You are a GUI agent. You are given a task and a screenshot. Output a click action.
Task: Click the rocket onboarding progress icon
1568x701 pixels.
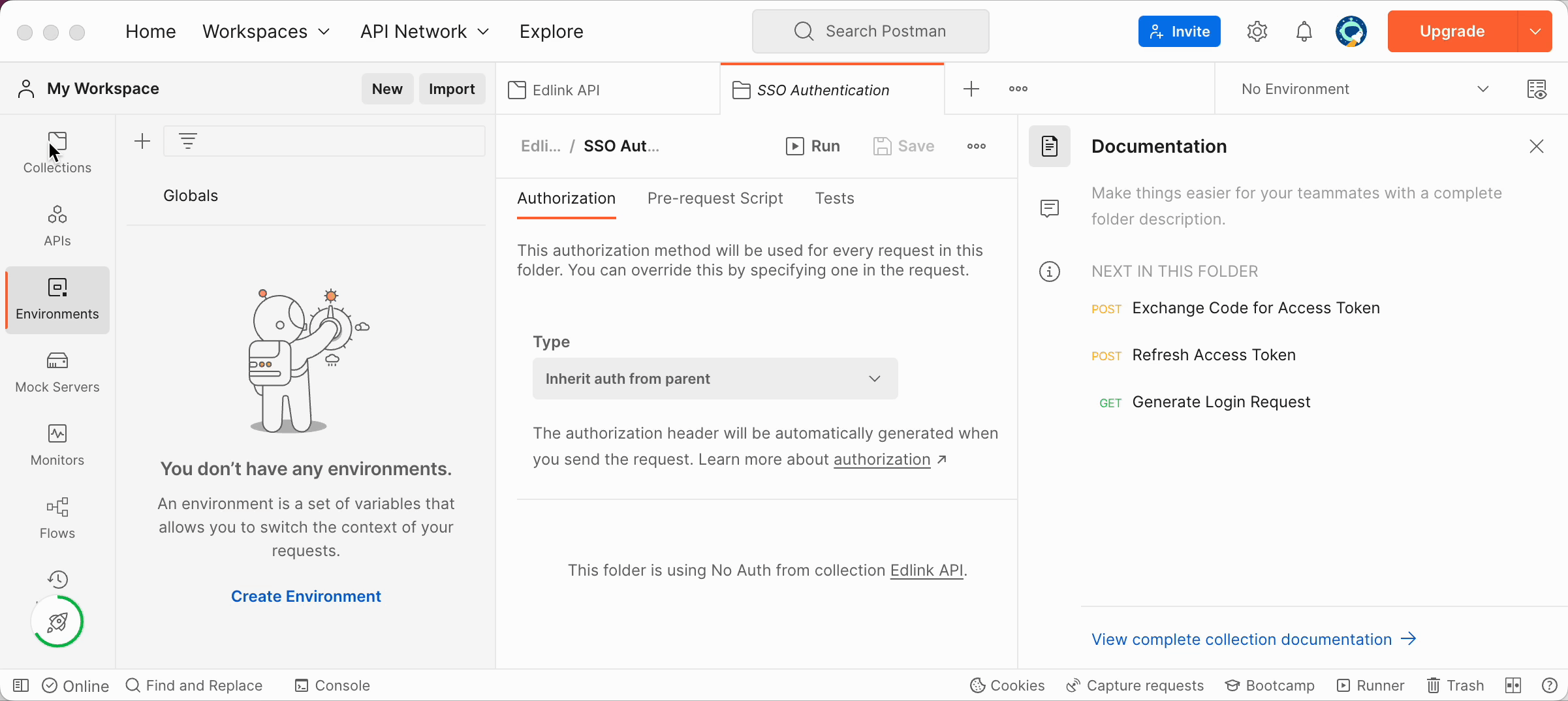(57, 621)
